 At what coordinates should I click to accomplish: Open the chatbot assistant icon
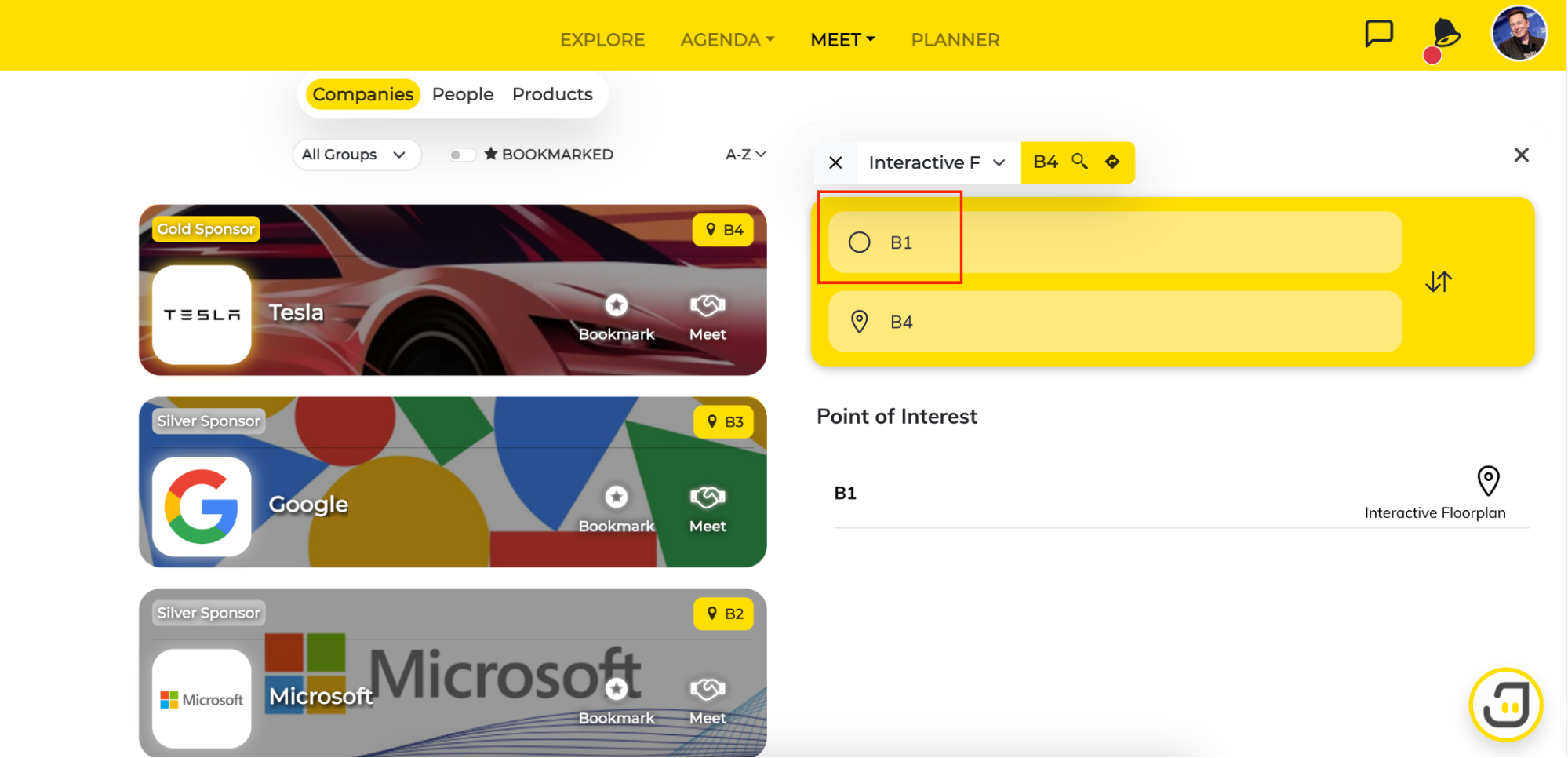1505,705
